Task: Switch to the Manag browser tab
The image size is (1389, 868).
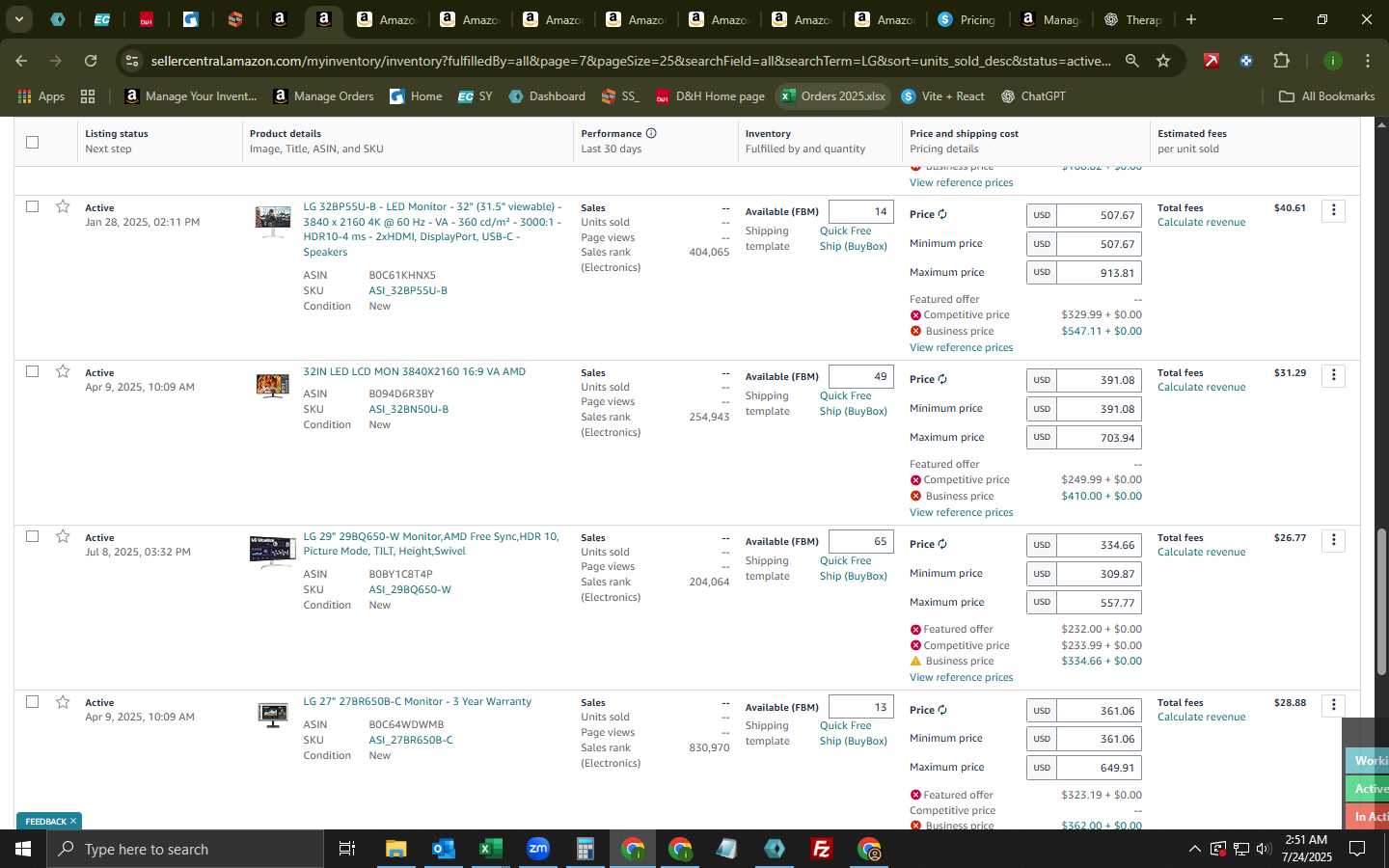Action: pyautogui.click(x=1050, y=19)
